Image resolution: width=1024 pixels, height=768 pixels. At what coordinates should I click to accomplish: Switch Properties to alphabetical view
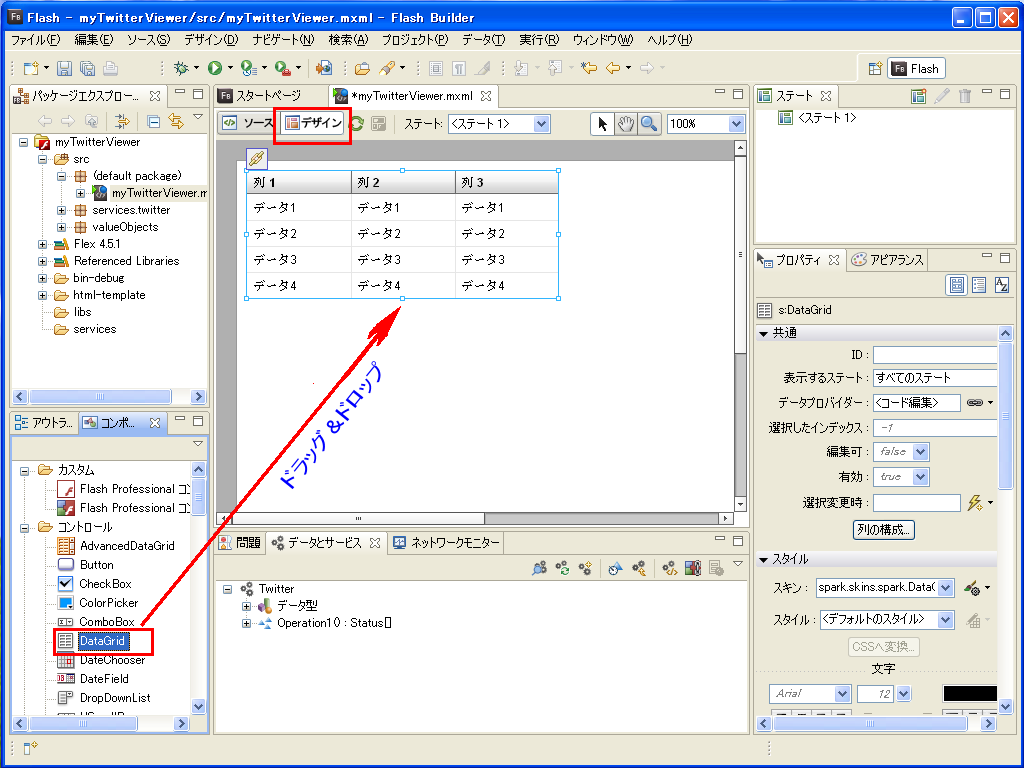coord(1001,285)
